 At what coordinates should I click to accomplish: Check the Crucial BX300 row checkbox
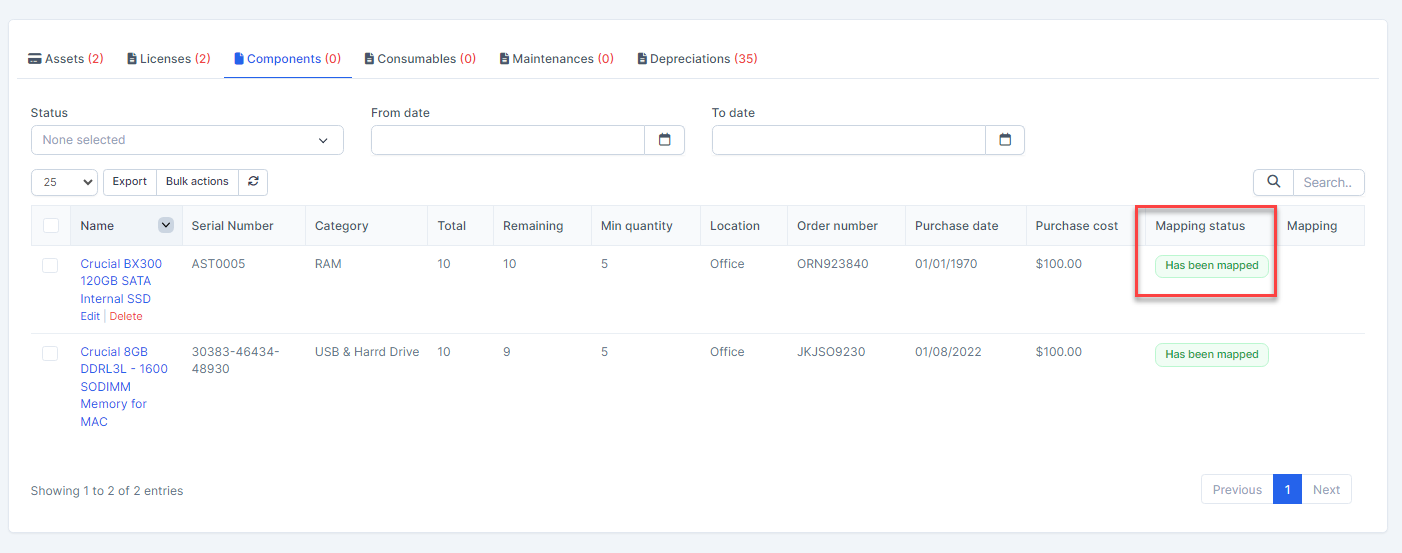click(50, 265)
